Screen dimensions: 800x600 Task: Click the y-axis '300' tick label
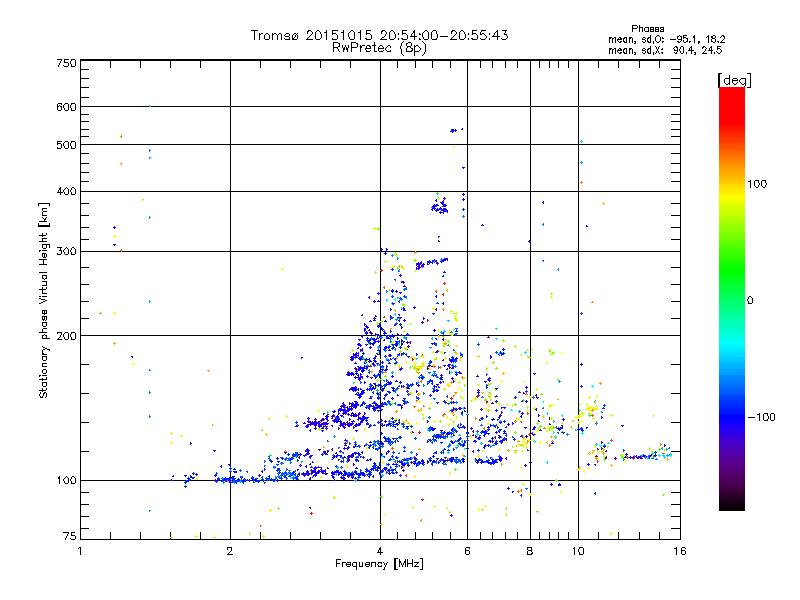point(66,252)
